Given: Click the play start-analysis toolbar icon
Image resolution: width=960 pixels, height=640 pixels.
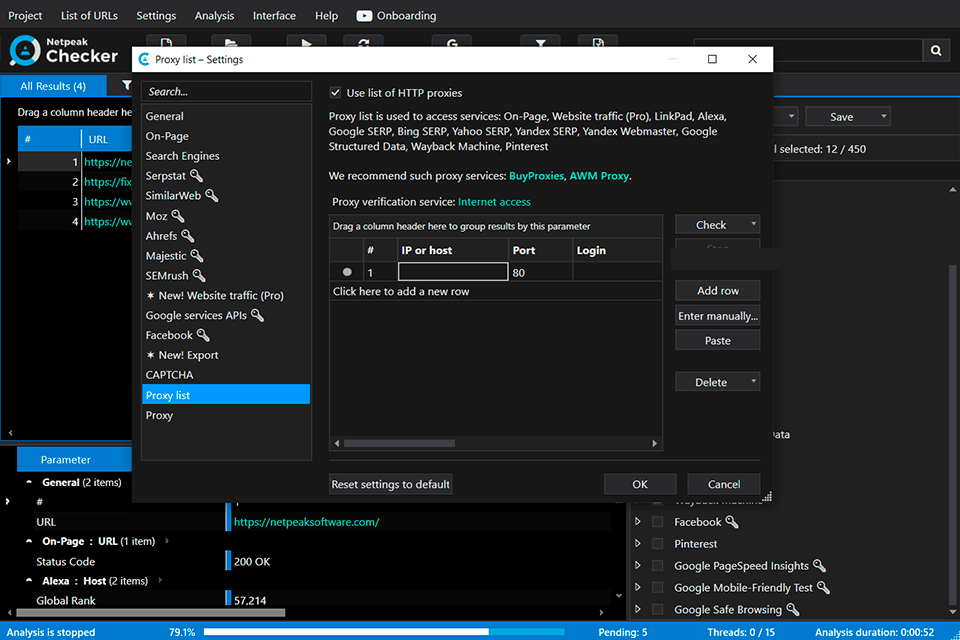Looking at the screenshot, I should point(306,43).
